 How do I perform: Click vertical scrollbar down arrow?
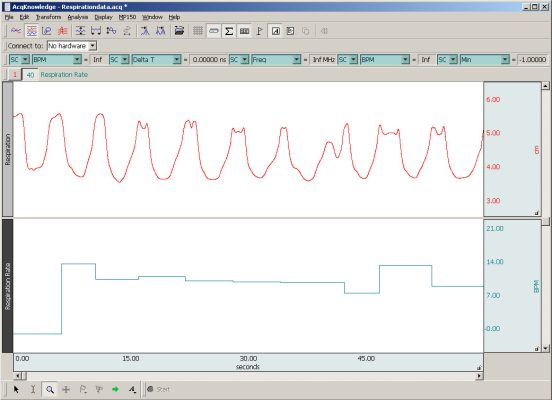point(545,349)
